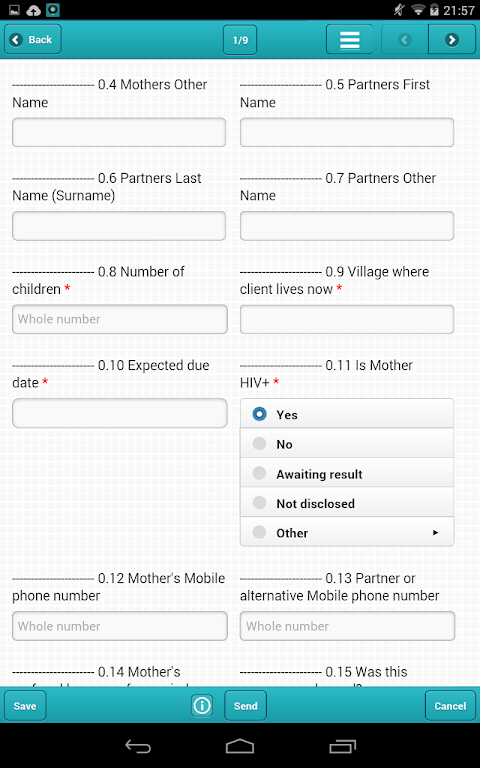Screen dimensions: 480x768
Task: Expand the Other option arrow
Action: click(x=435, y=532)
